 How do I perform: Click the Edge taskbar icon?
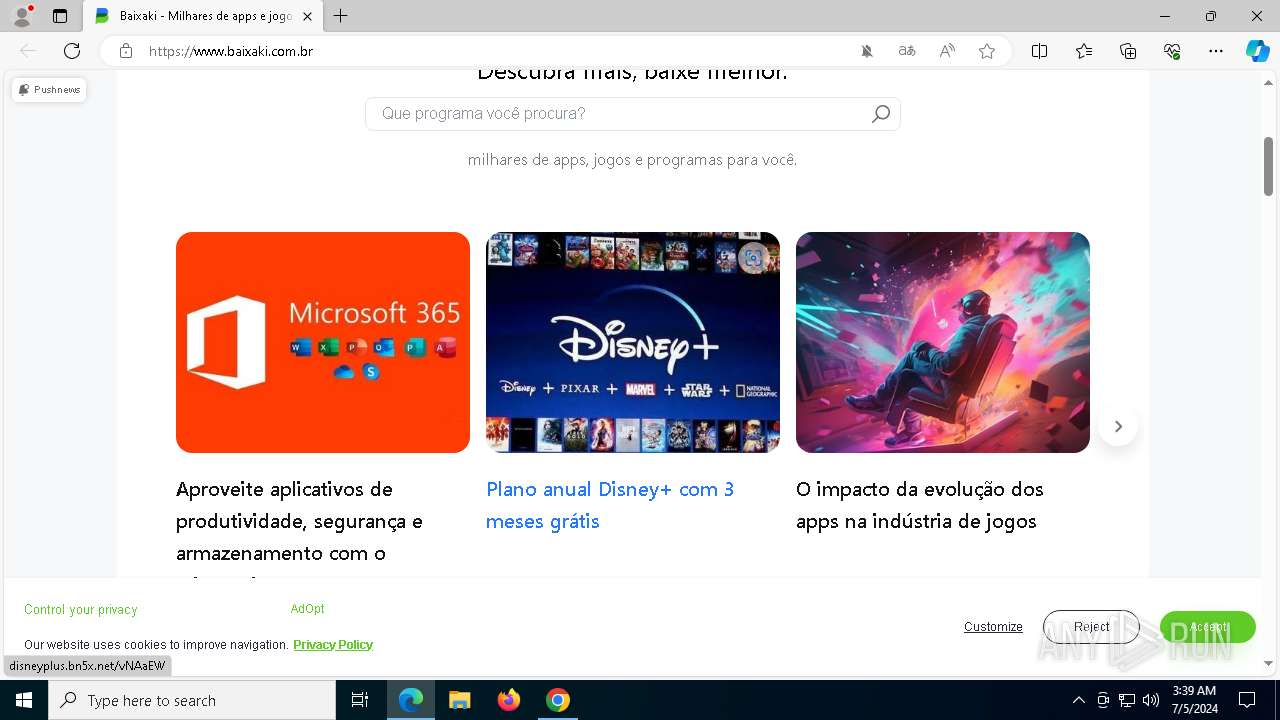click(x=411, y=700)
